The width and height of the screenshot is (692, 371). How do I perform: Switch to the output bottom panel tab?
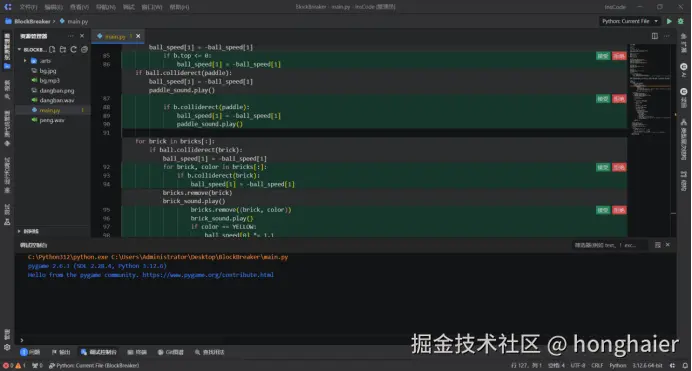pos(61,352)
